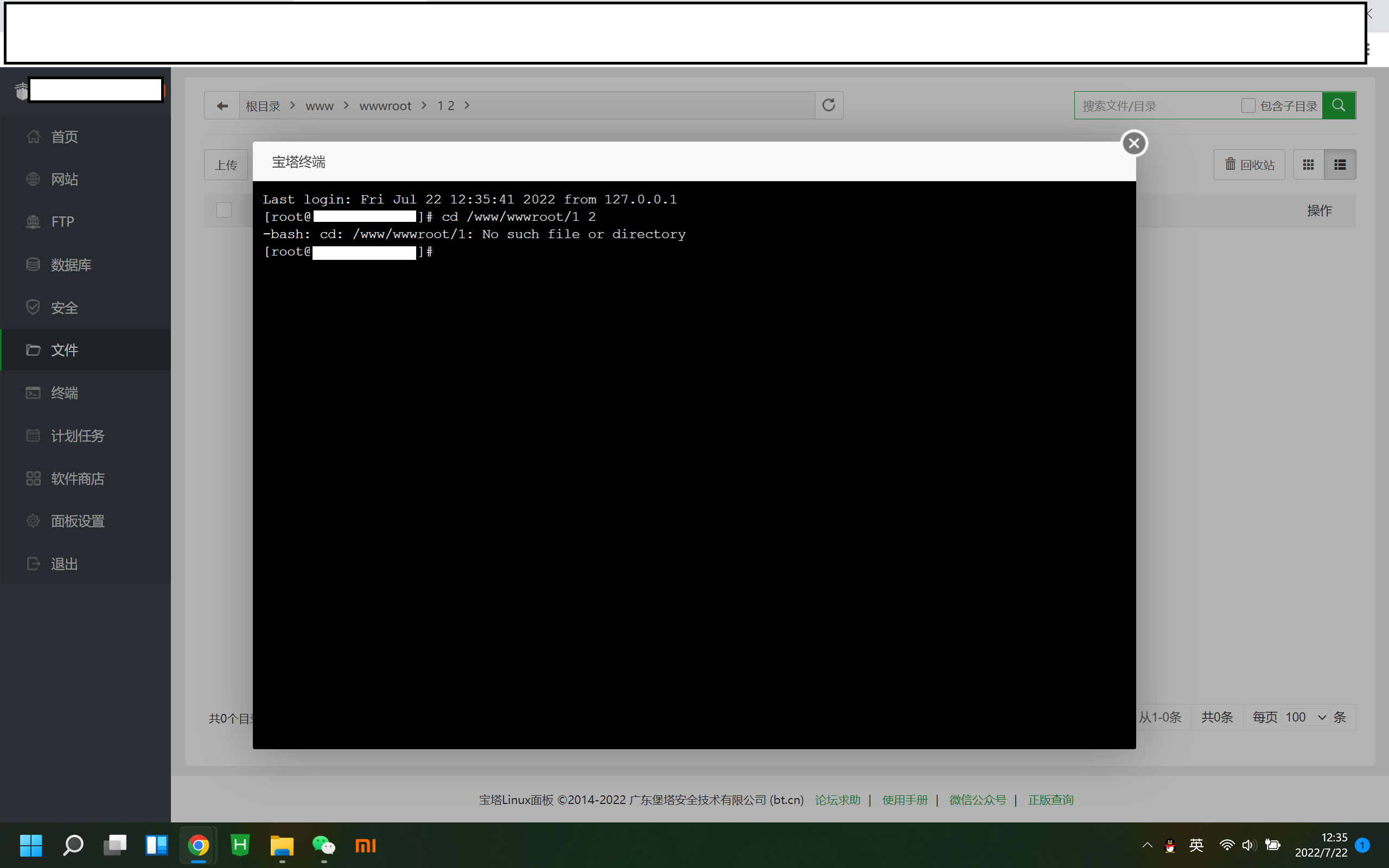1389x868 pixels.
Task: Open 数据库 in the sidebar
Action: [86, 265]
